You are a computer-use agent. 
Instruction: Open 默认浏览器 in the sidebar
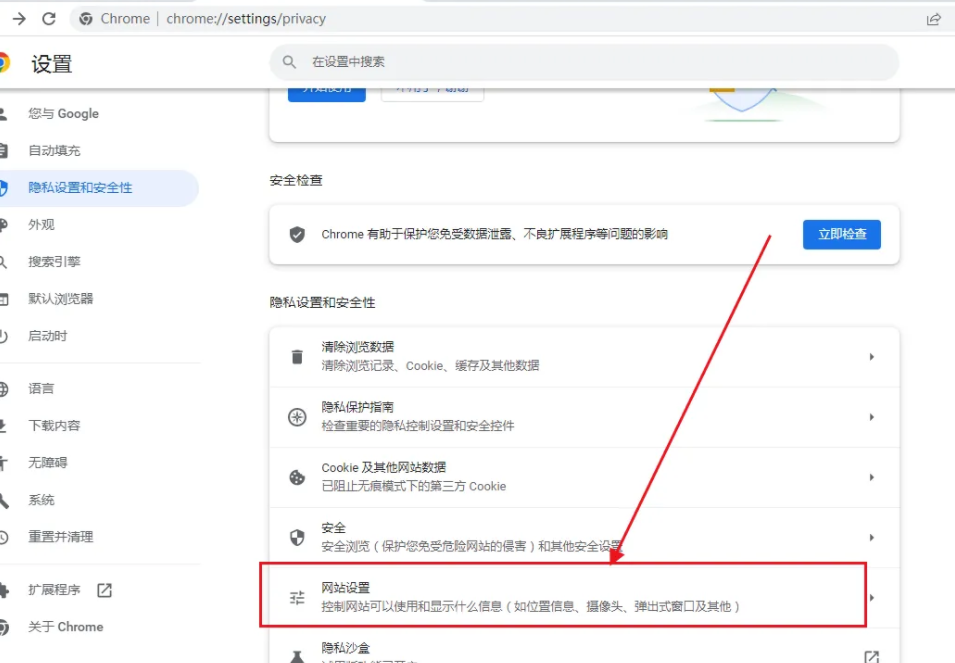click(x=60, y=300)
